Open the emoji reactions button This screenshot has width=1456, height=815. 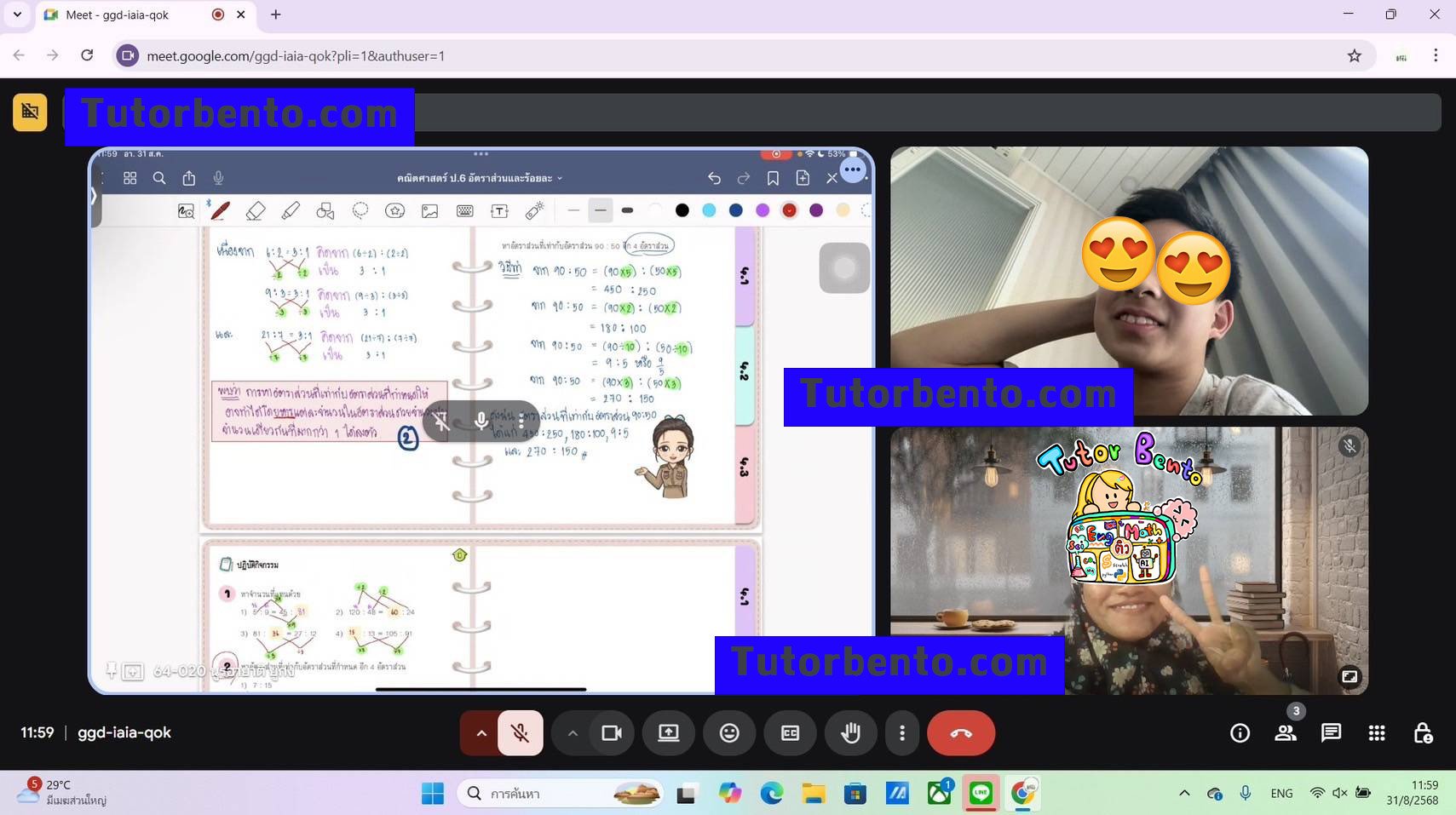[729, 732]
